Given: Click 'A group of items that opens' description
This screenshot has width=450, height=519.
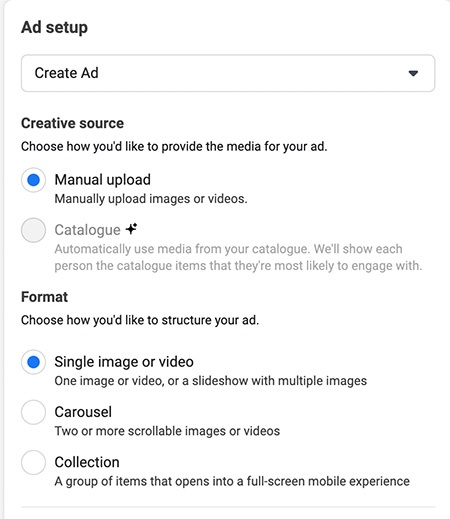Looking at the screenshot, I should tap(232, 481).
